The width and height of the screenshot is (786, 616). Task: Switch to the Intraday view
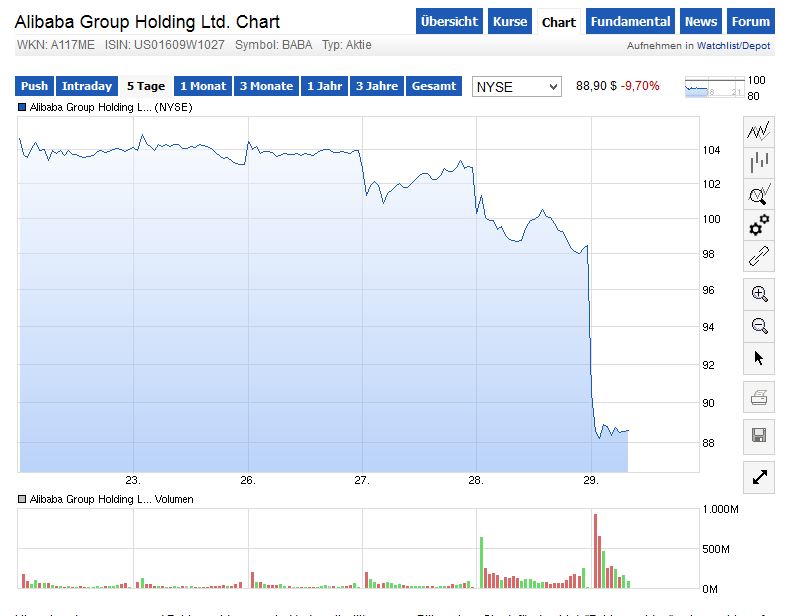(87, 86)
